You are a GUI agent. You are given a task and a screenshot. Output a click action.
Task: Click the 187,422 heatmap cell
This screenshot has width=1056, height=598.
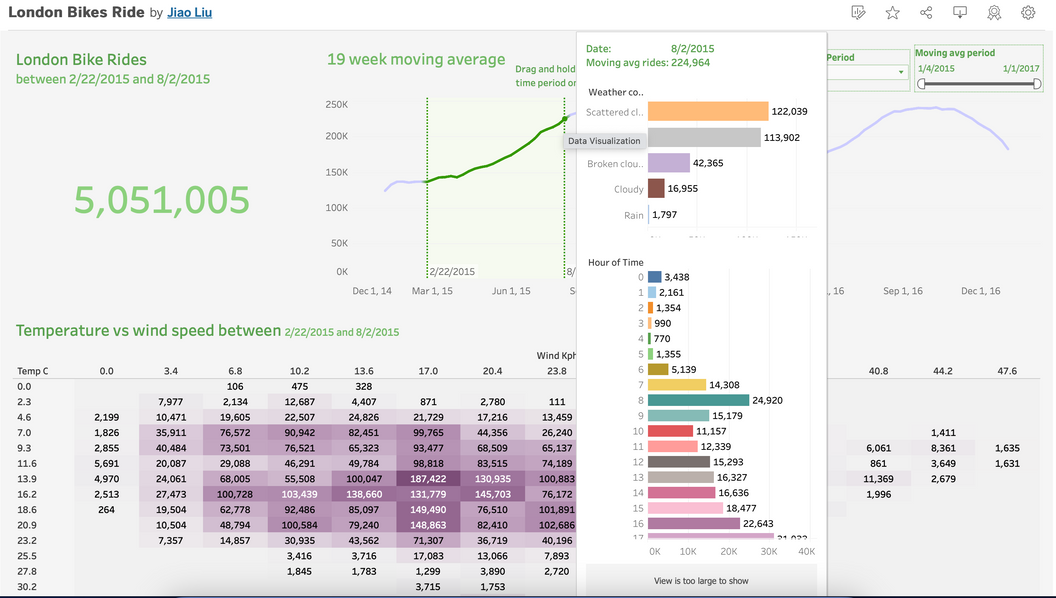(428, 479)
